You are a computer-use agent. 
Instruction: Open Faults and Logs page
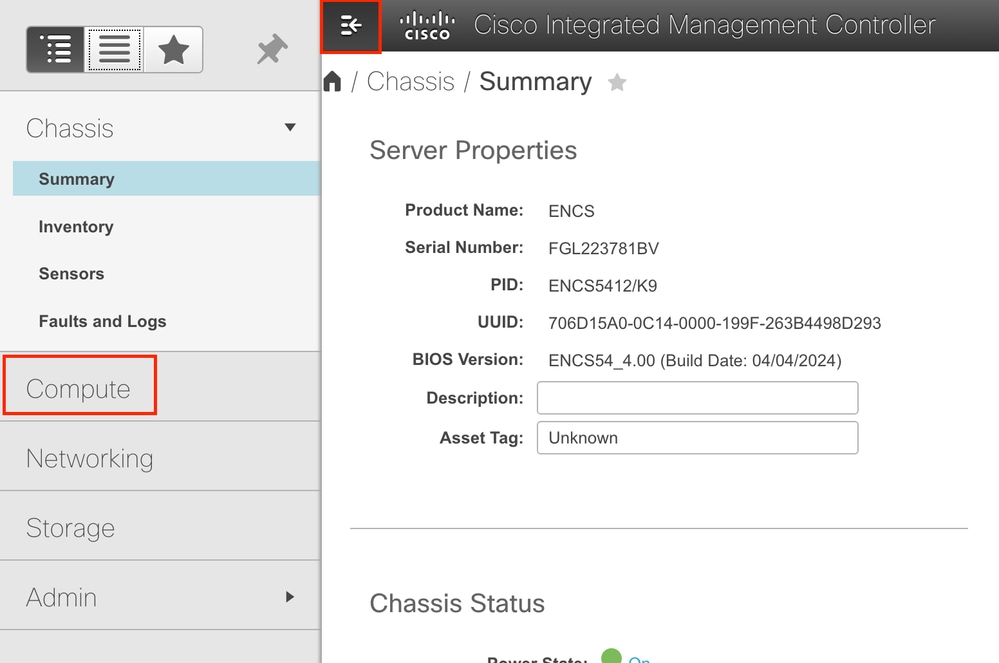103,321
